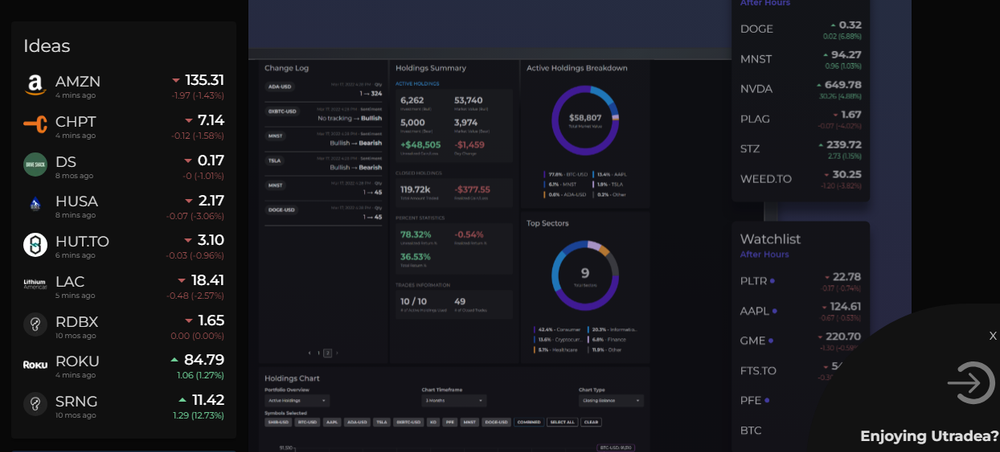1000x452 pixels.
Task: Click the HUSA company logo in Ideas
Action: [35, 205]
